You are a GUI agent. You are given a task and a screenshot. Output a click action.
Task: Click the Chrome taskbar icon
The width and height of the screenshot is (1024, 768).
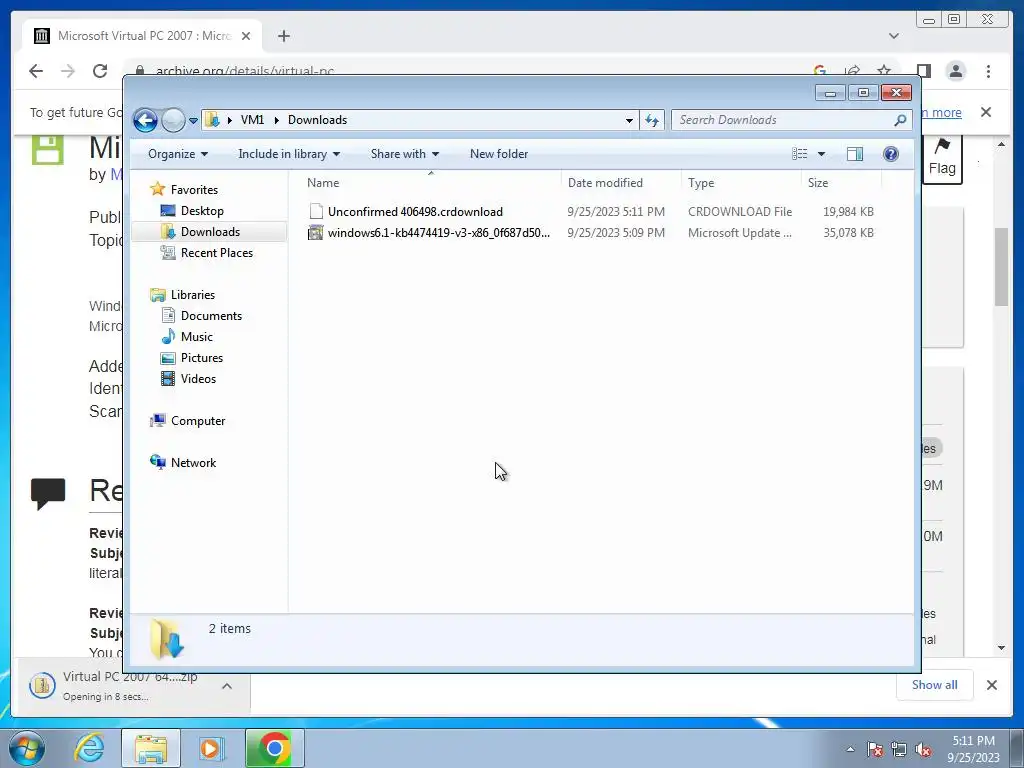point(275,749)
